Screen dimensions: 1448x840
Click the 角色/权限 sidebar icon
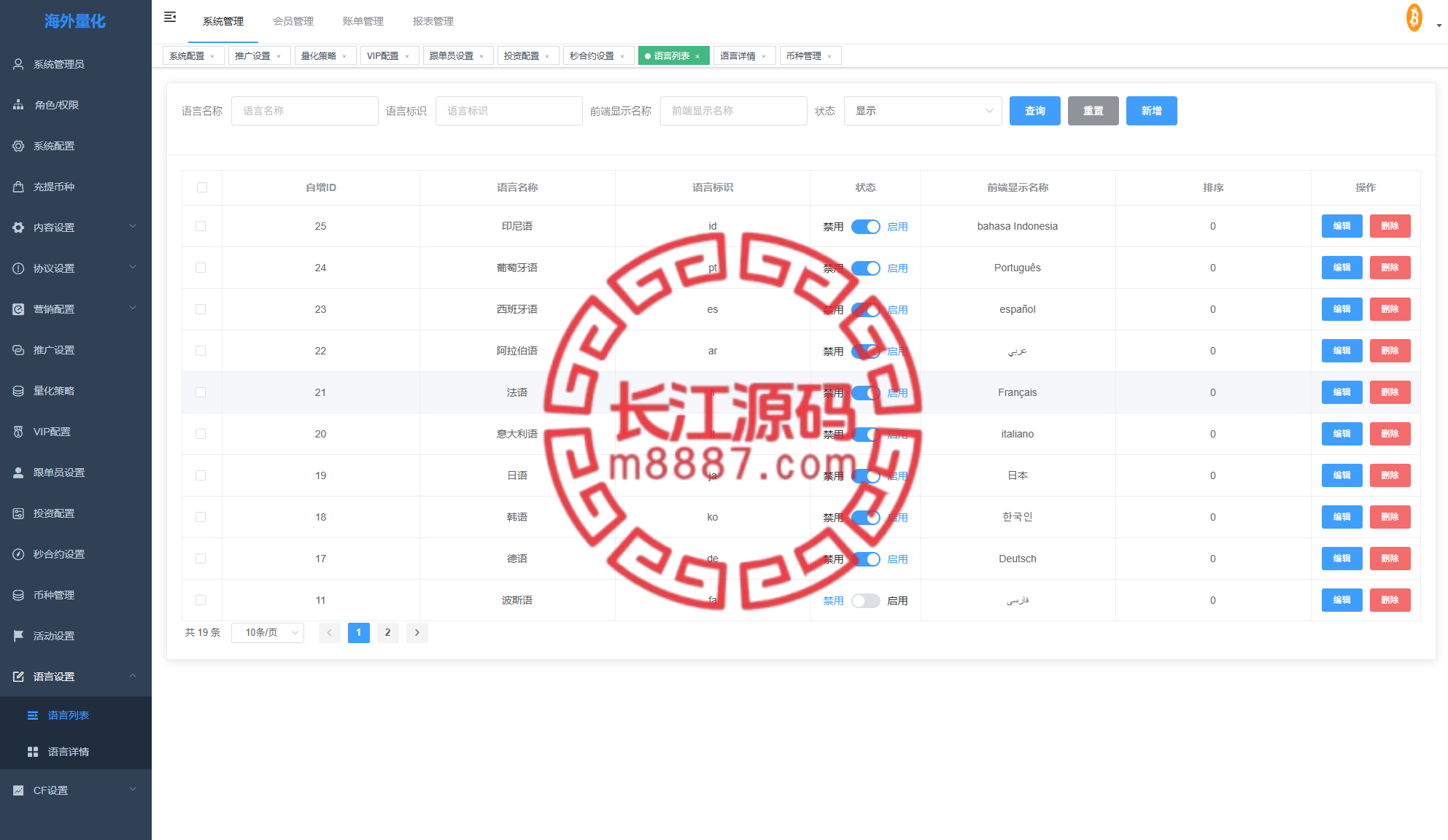click(x=18, y=105)
